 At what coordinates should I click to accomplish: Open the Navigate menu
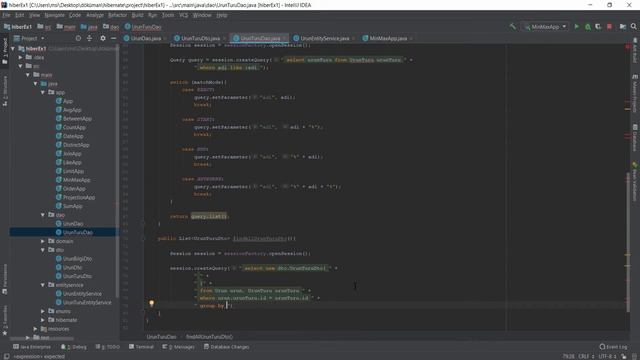(55, 15)
